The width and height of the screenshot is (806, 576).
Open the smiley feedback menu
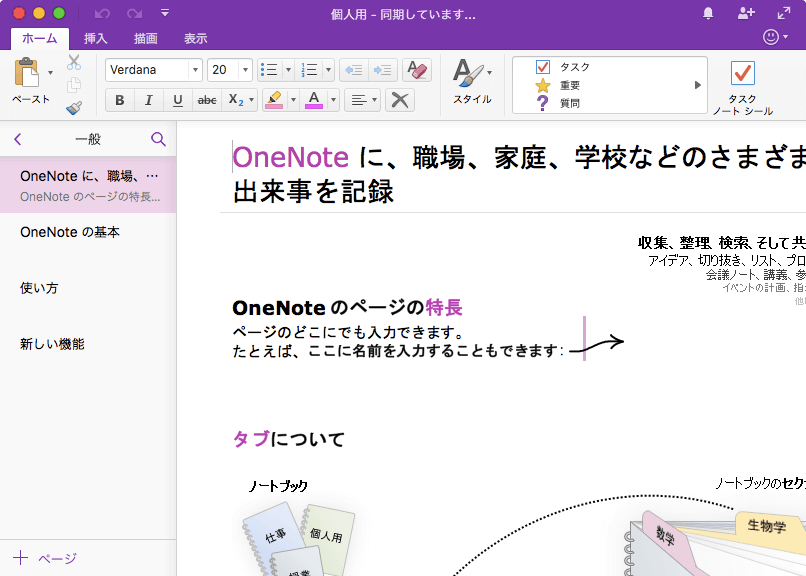(x=775, y=37)
